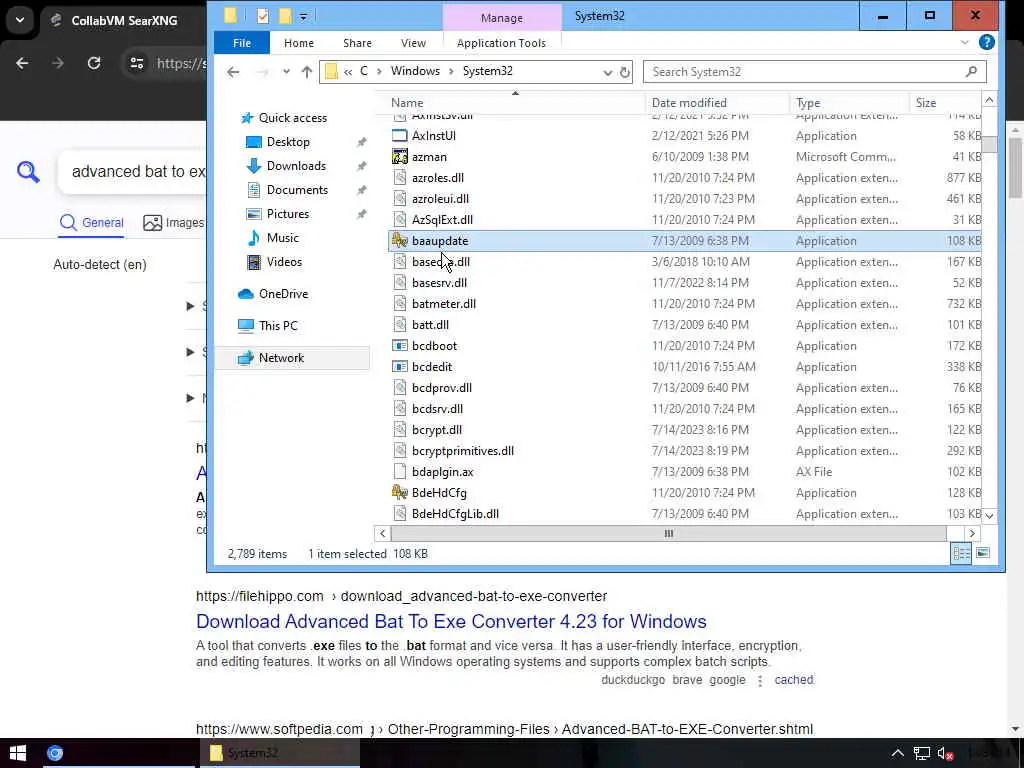This screenshot has height=768, width=1024.
Task: Select the AzSqlExt.dll file name
Action: pos(442,220)
